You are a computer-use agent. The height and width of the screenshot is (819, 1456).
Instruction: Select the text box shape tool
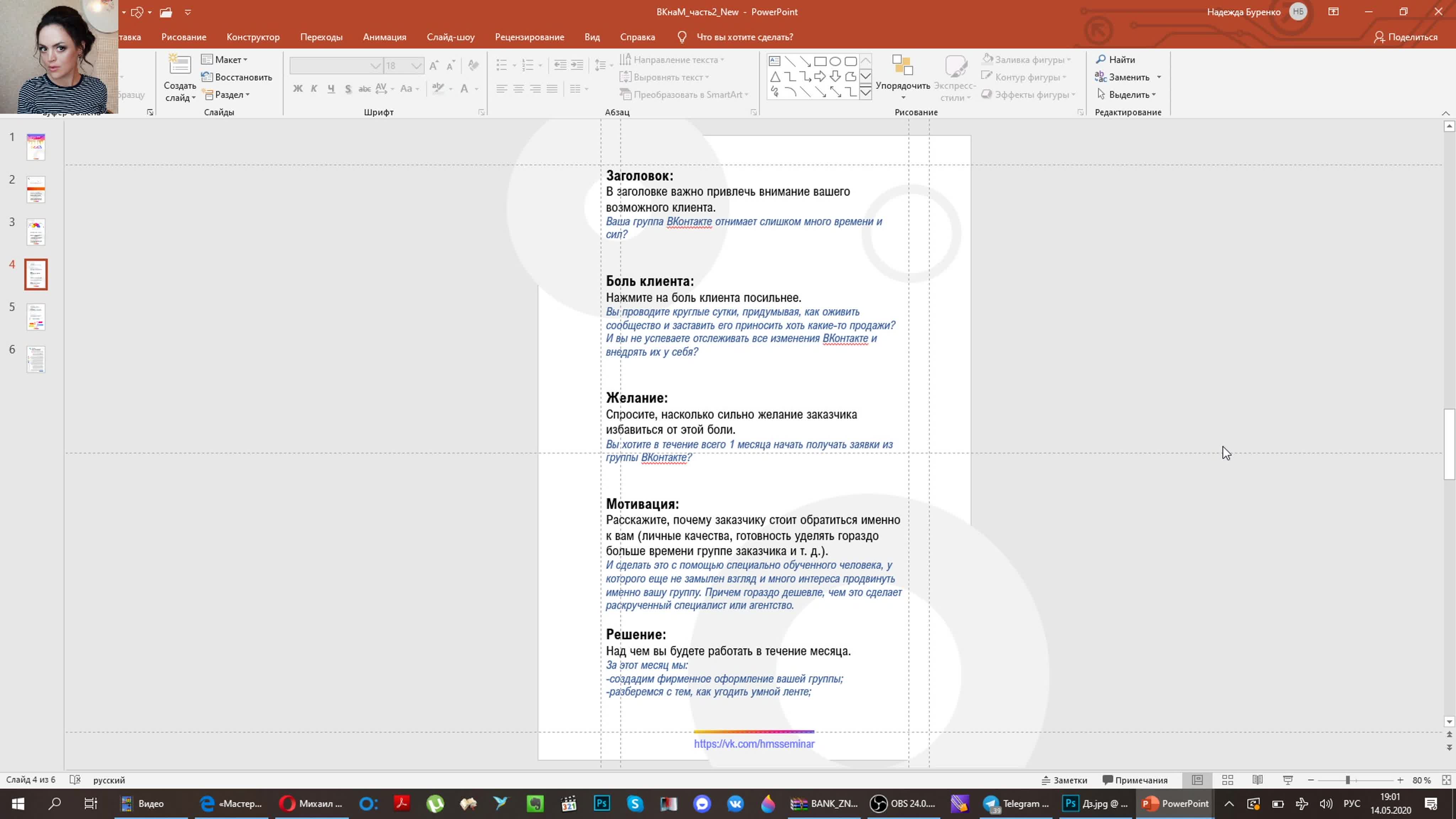point(775,61)
